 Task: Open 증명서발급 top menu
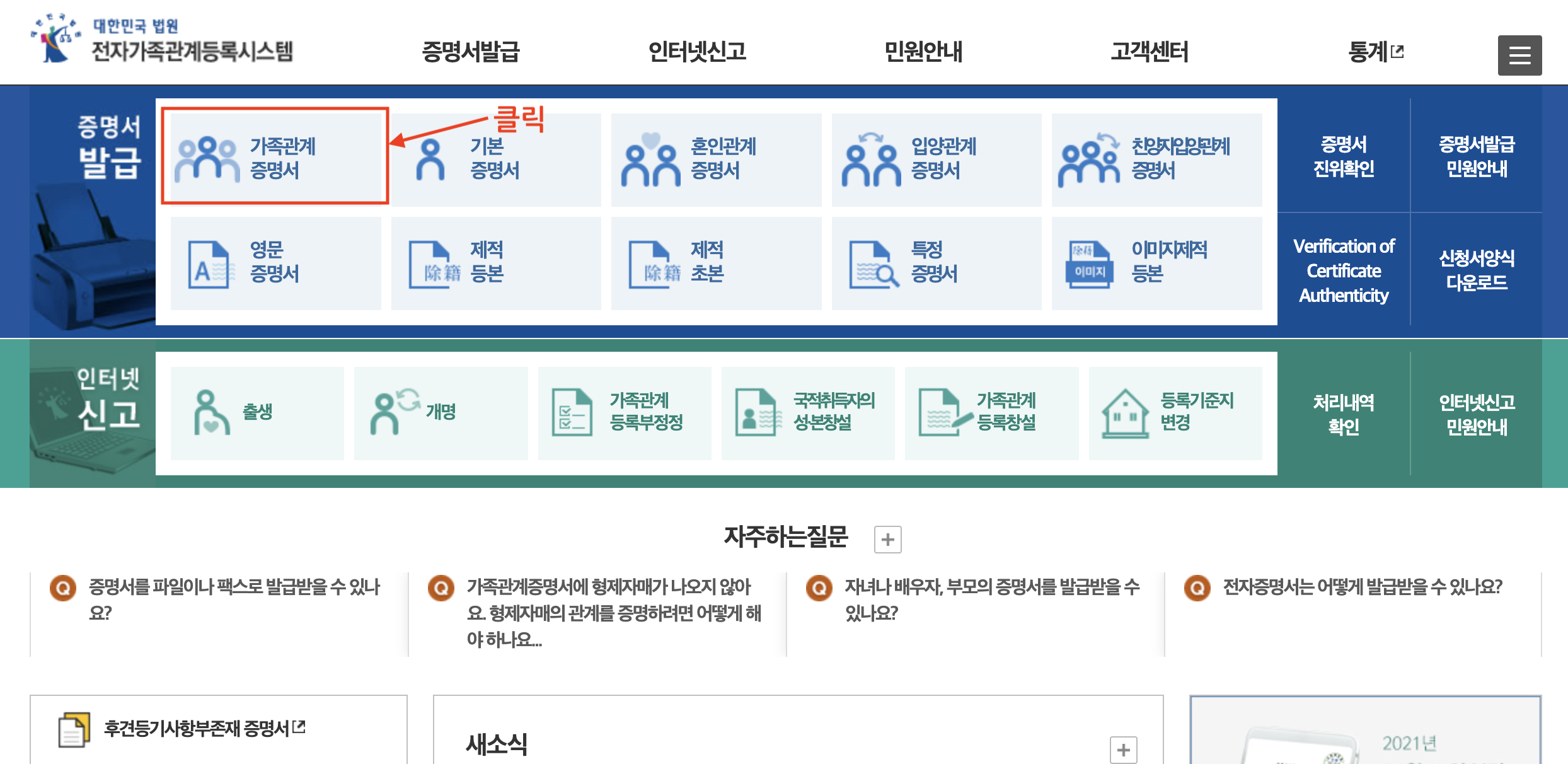click(x=471, y=52)
